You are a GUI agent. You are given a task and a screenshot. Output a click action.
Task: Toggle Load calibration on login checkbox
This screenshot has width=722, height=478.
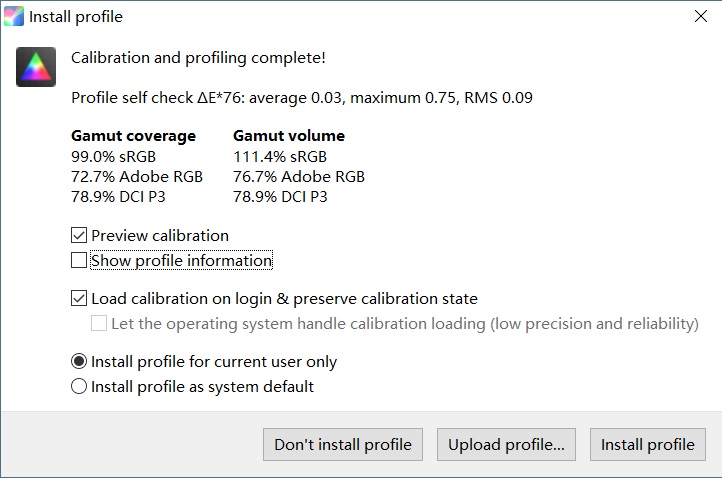click(x=79, y=298)
